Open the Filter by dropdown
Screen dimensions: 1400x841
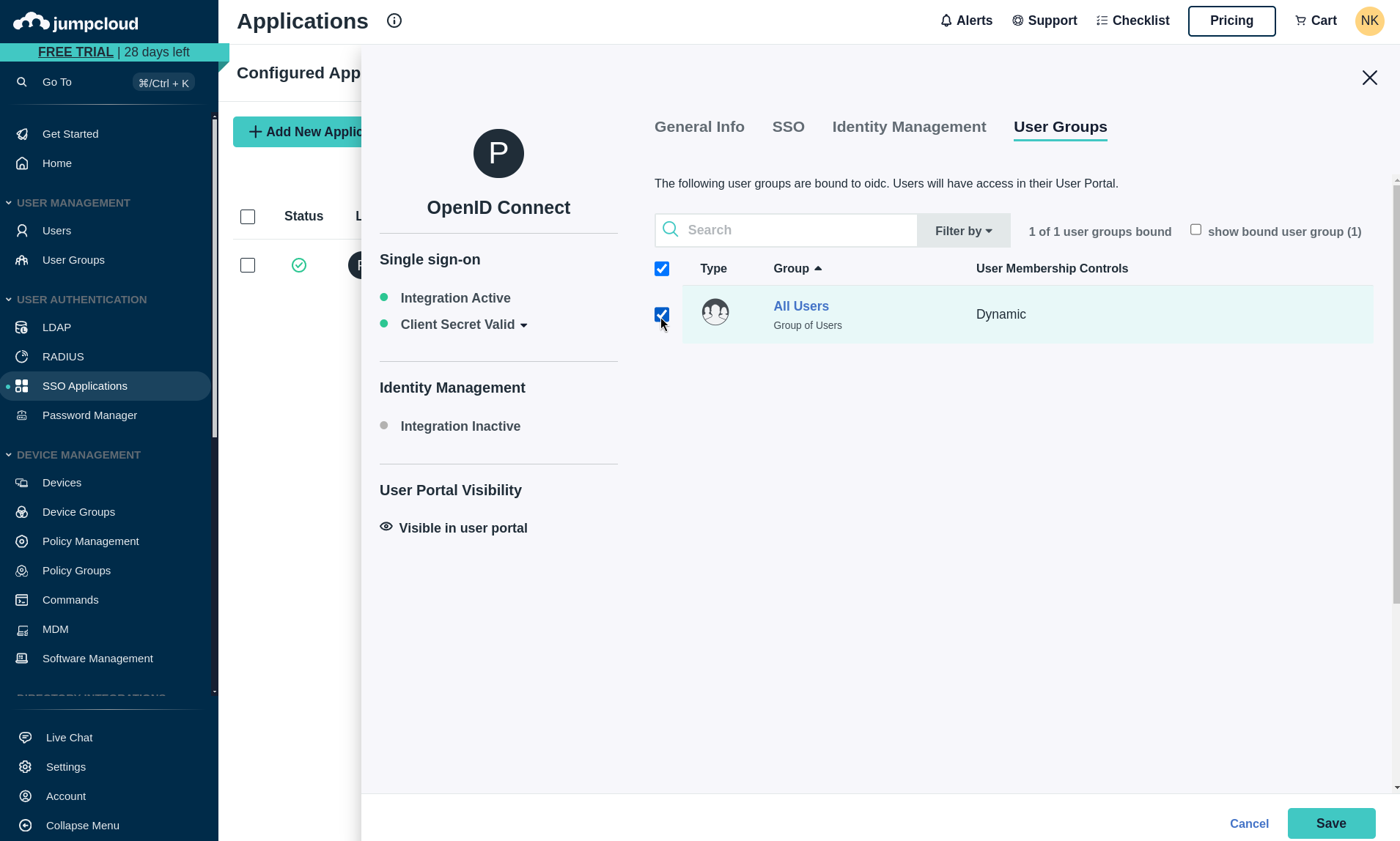[963, 230]
